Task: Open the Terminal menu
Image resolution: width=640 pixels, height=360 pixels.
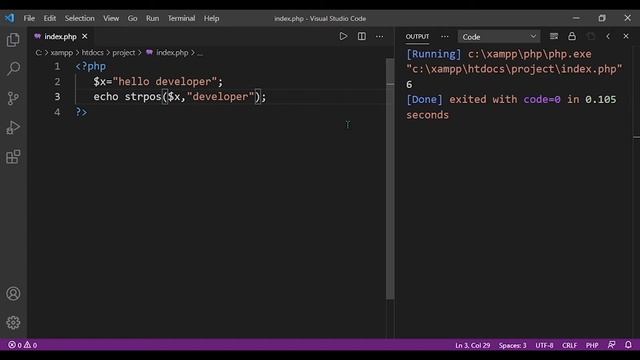Action: [x=181, y=18]
